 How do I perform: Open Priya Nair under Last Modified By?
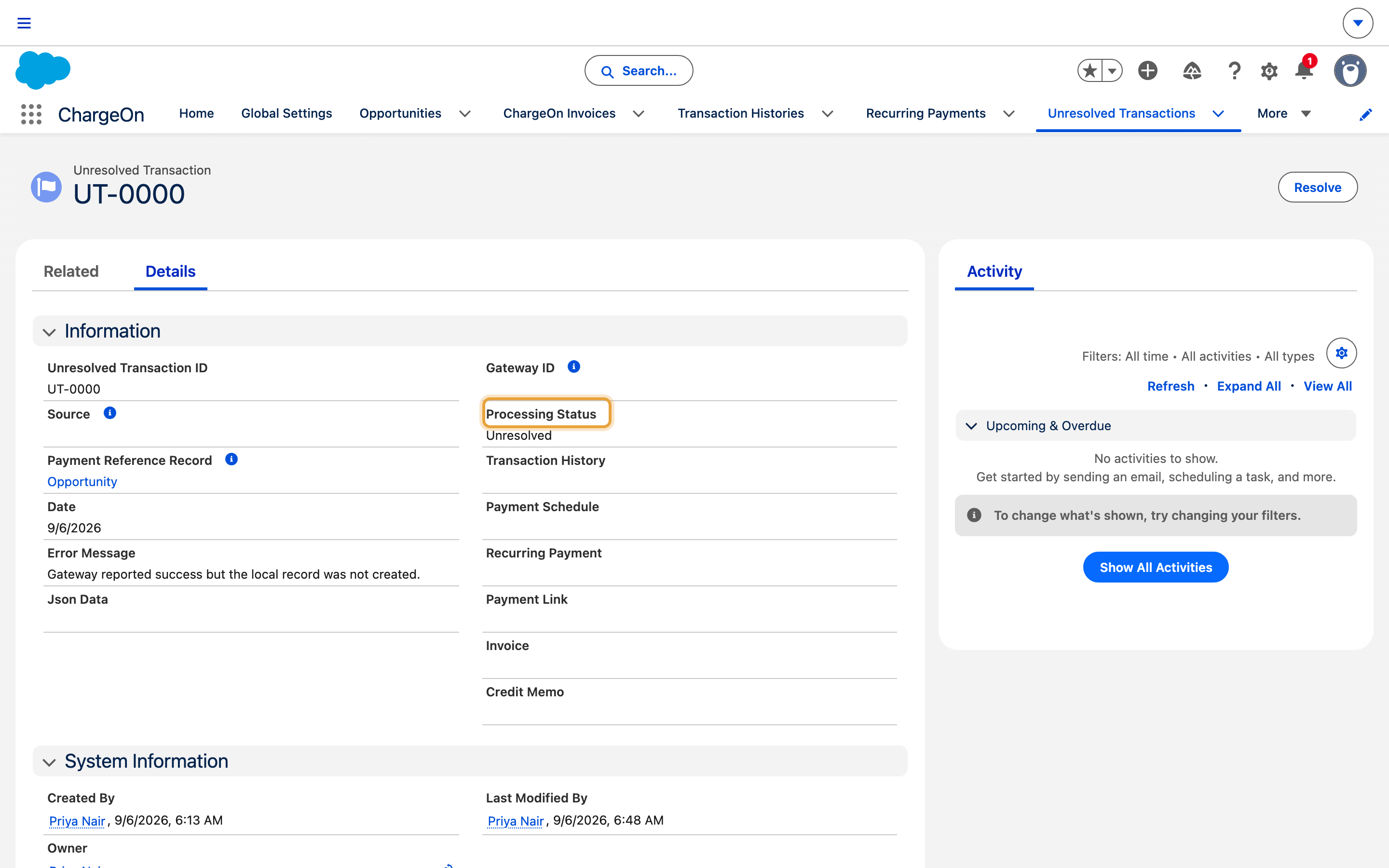tap(516, 821)
